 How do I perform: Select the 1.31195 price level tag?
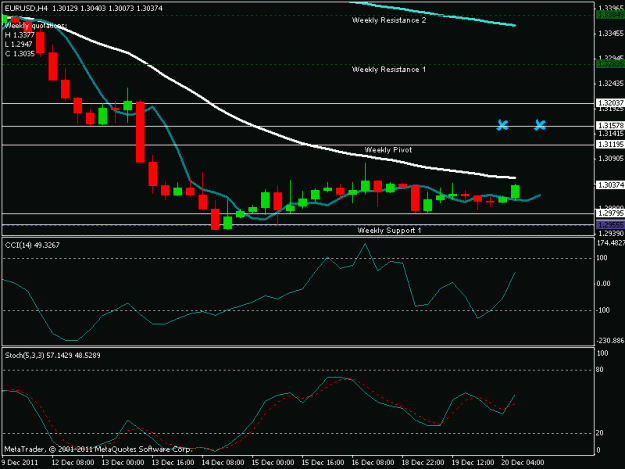(x=610, y=144)
